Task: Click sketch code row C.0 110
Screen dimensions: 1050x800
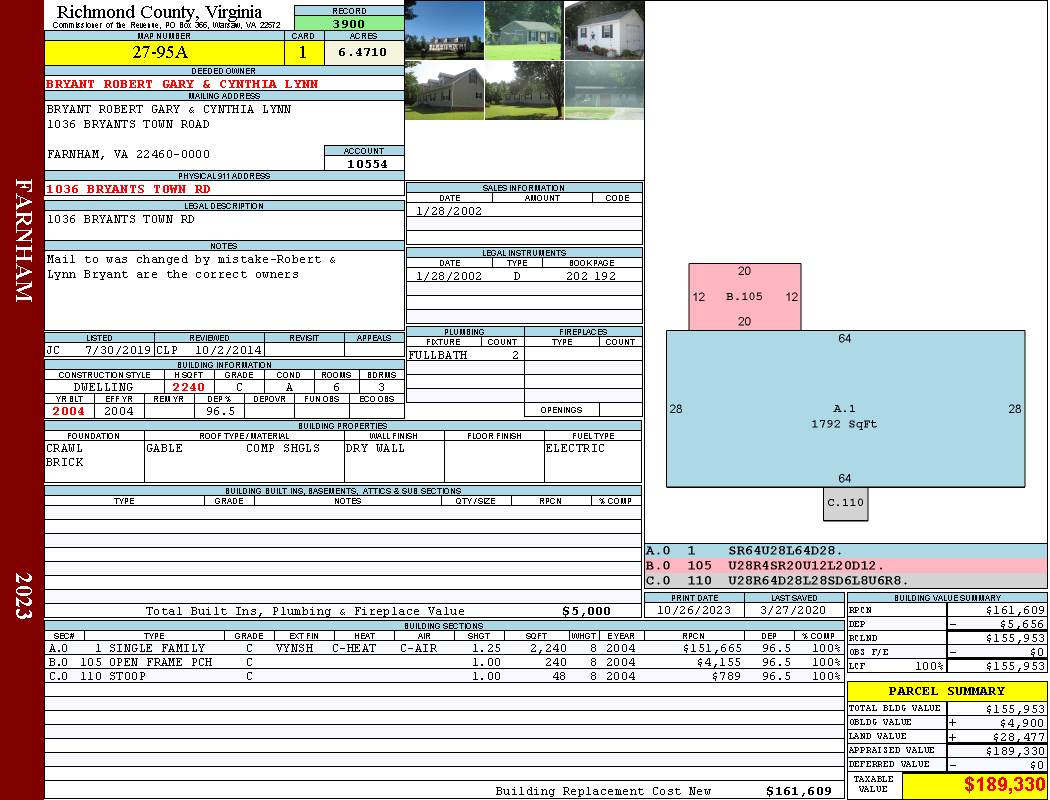Action: [845, 580]
